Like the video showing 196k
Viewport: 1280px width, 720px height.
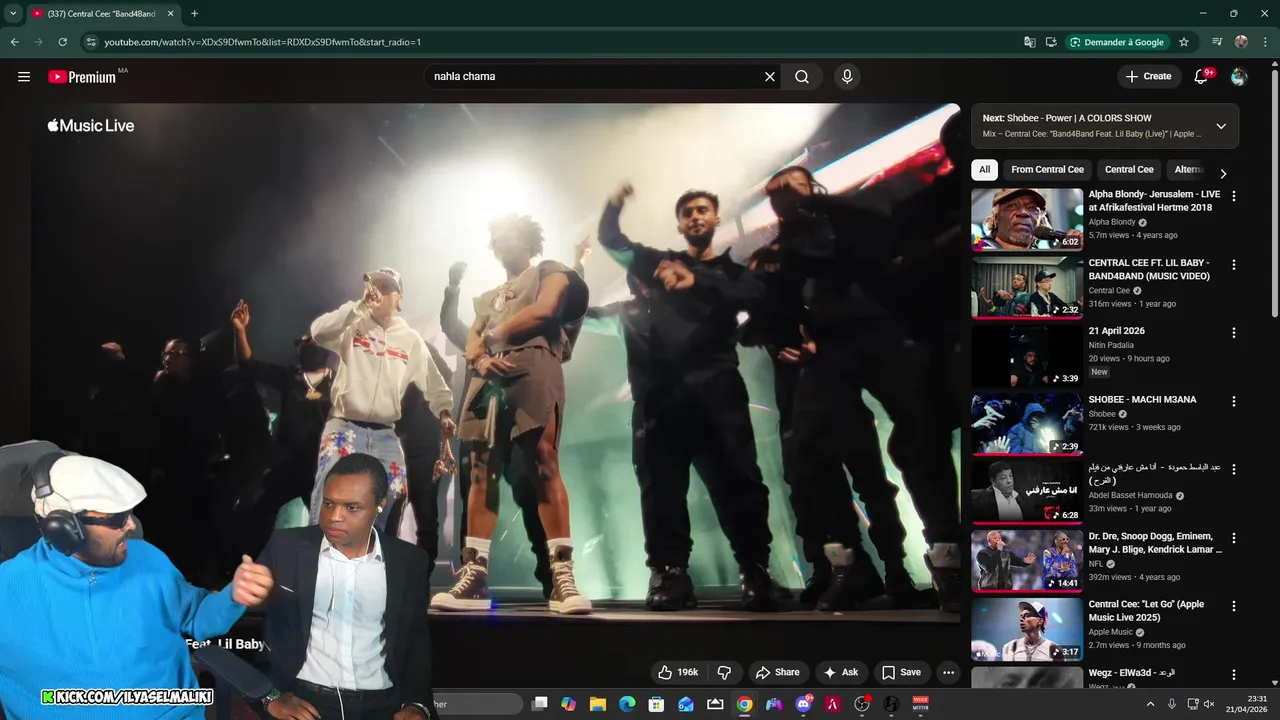pos(678,672)
